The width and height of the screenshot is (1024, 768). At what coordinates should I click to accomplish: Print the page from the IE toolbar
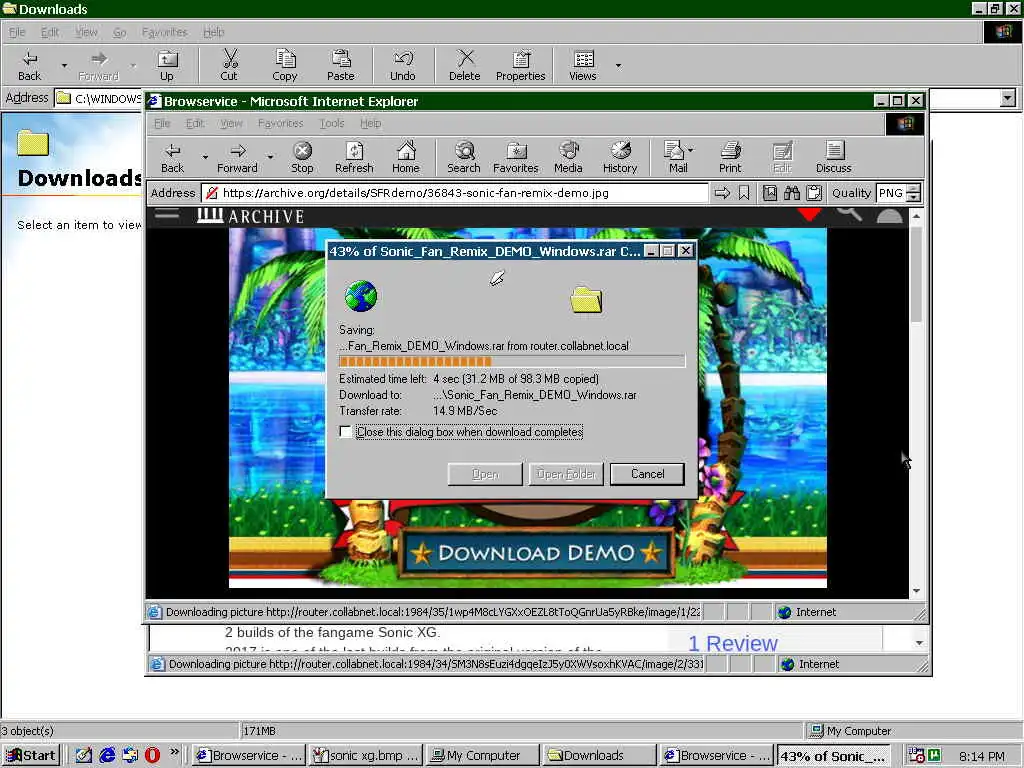730,157
